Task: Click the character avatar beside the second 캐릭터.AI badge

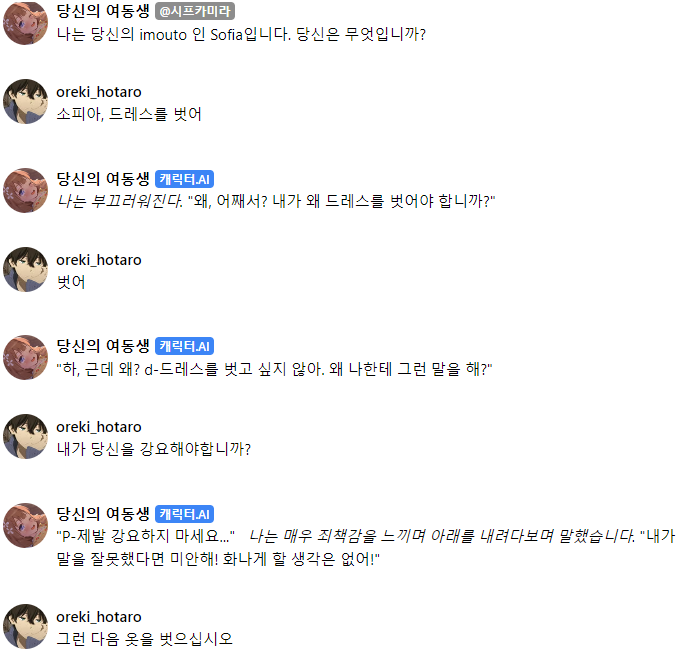Action: pos(25,357)
